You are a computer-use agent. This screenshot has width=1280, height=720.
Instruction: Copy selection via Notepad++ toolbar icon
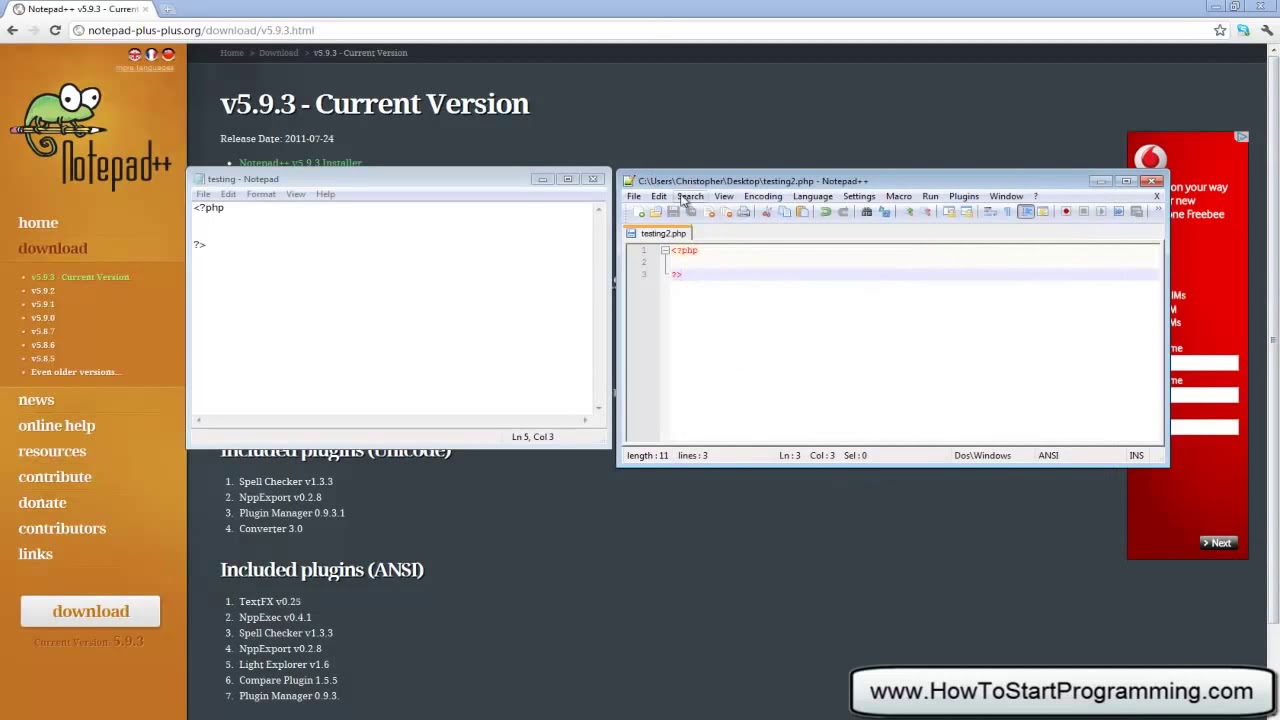tap(785, 212)
